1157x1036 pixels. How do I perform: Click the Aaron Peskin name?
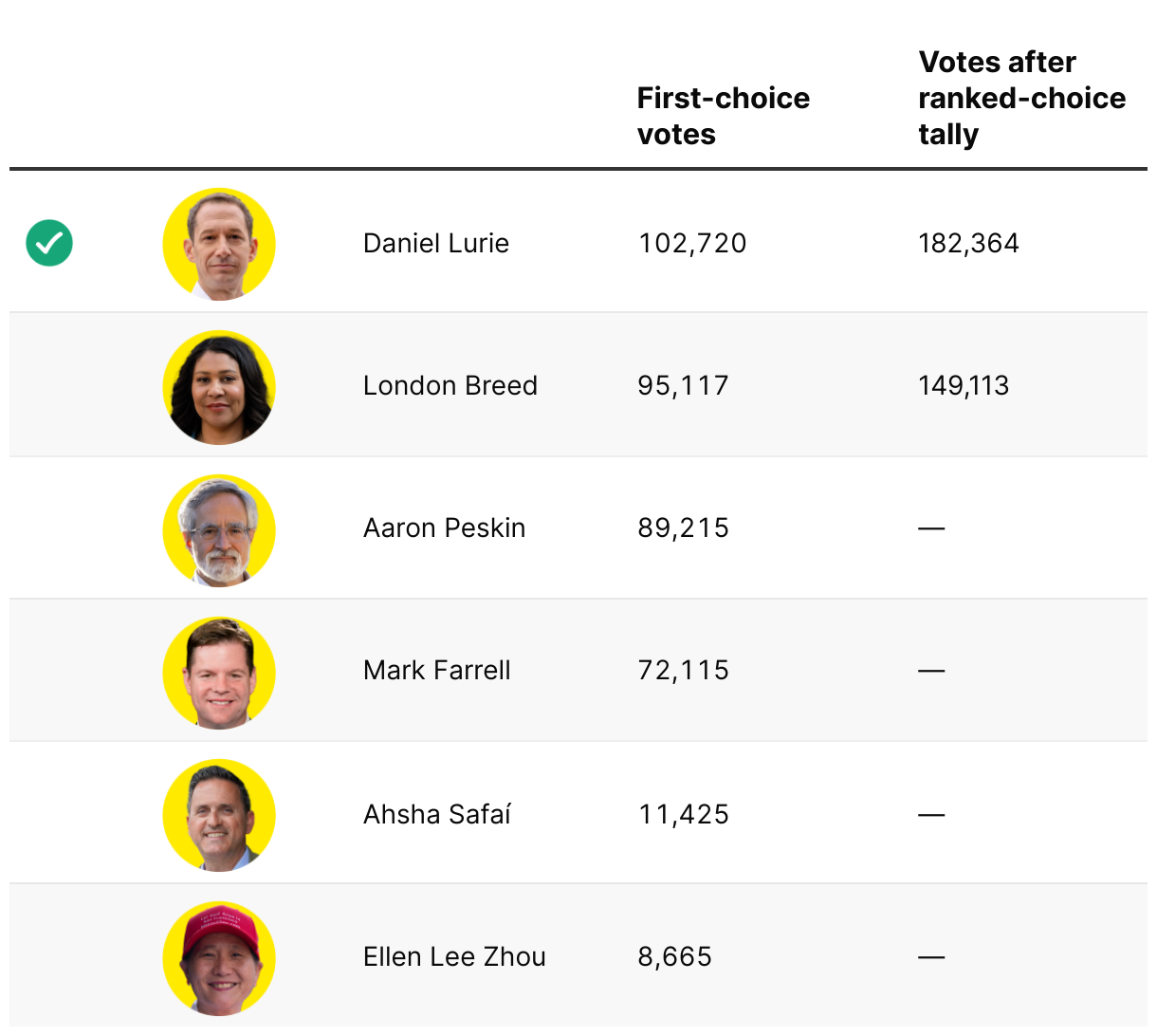click(x=444, y=528)
